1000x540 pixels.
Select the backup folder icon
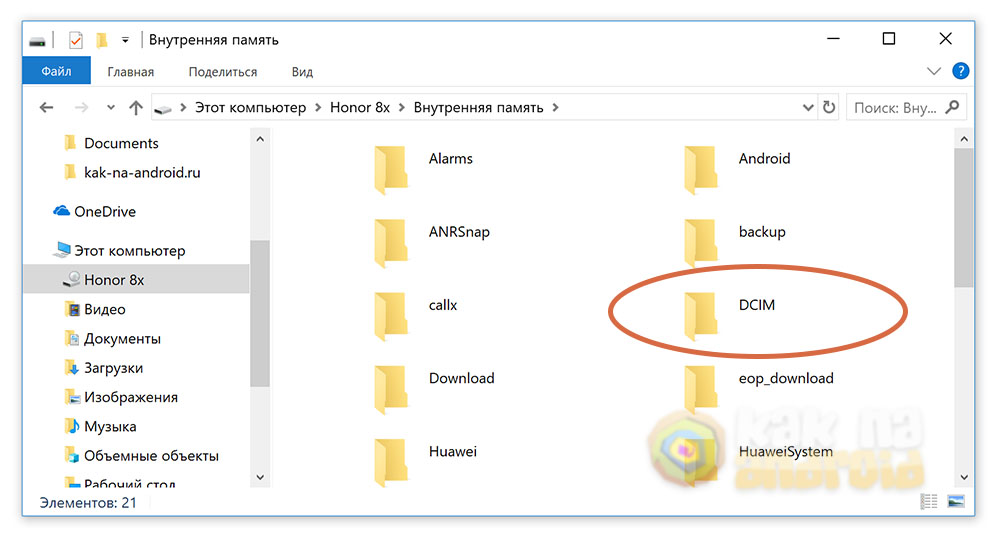(700, 243)
